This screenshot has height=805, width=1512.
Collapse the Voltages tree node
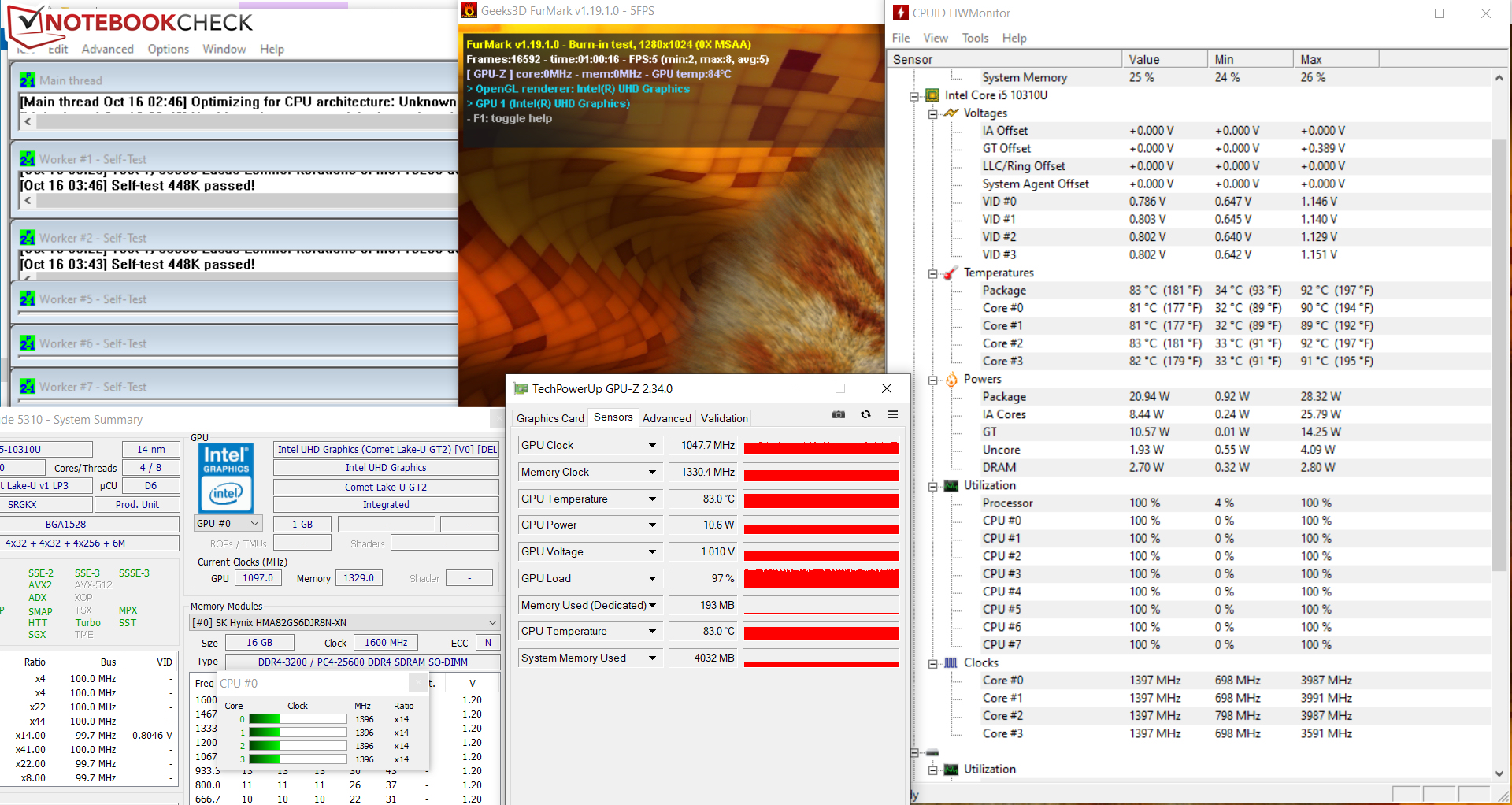pos(933,113)
